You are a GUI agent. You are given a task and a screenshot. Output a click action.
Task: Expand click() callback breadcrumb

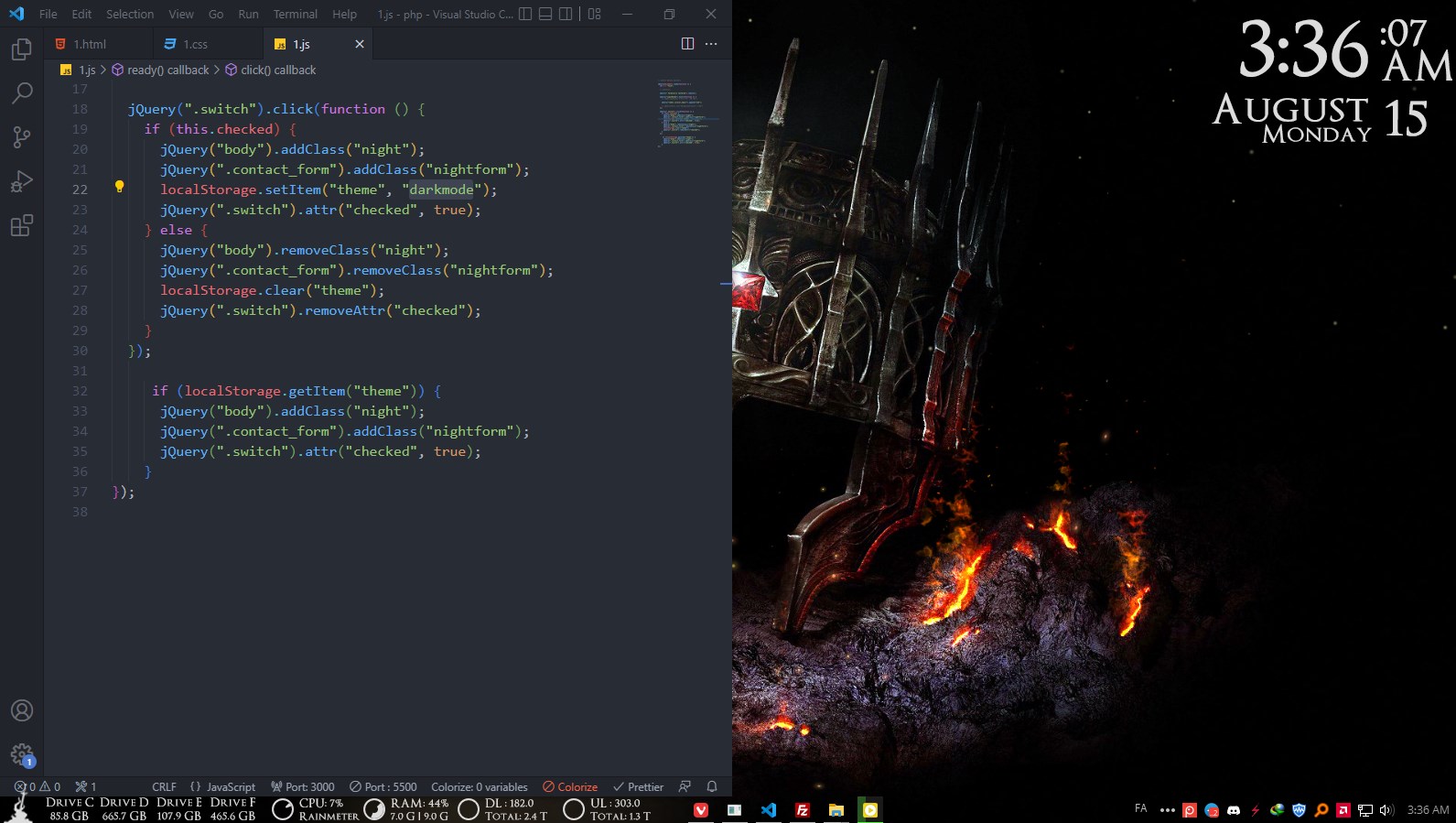pyautogui.click(x=271, y=70)
